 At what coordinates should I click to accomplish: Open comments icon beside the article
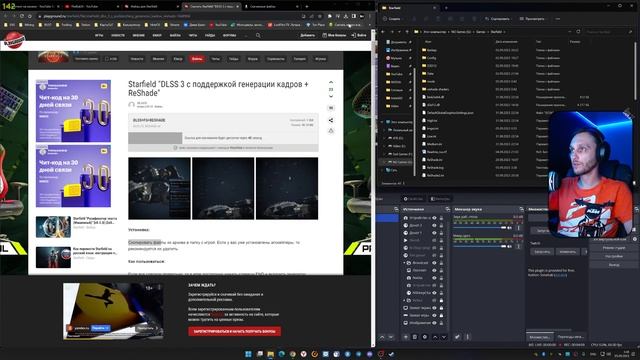click(x=331, y=108)
